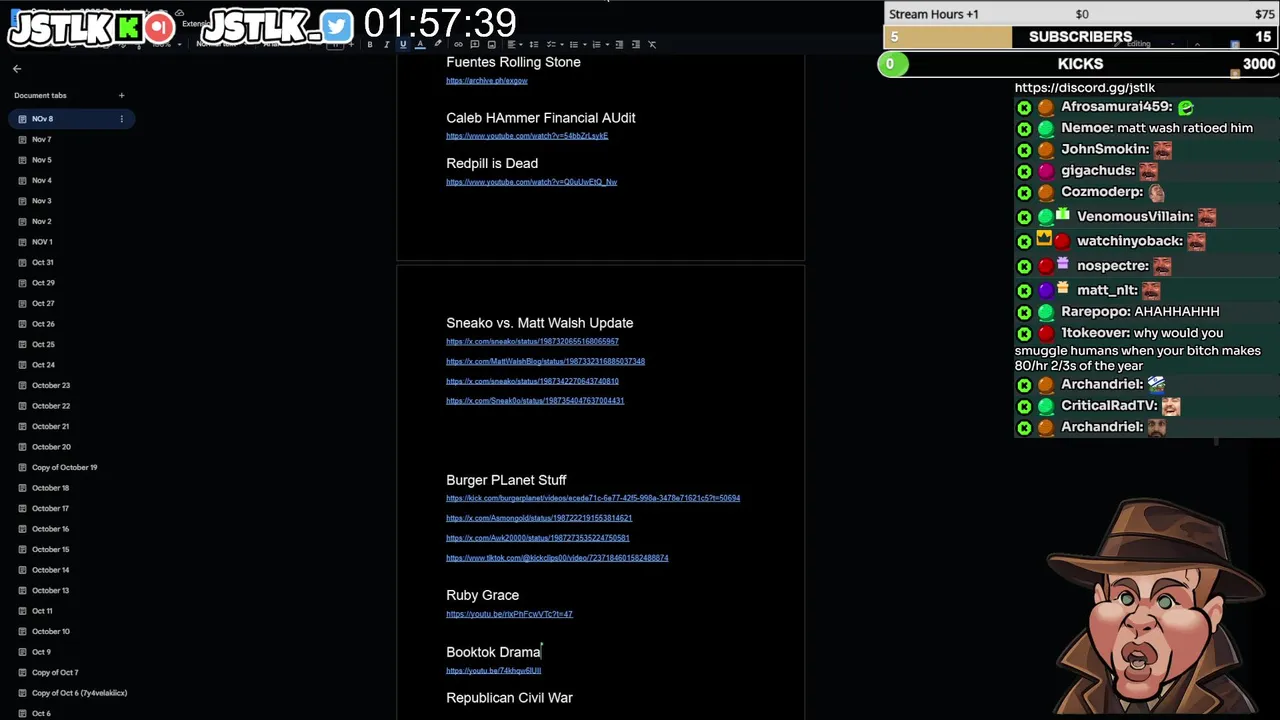
Task: Click the insert link icon
Action: pos(458,44)
